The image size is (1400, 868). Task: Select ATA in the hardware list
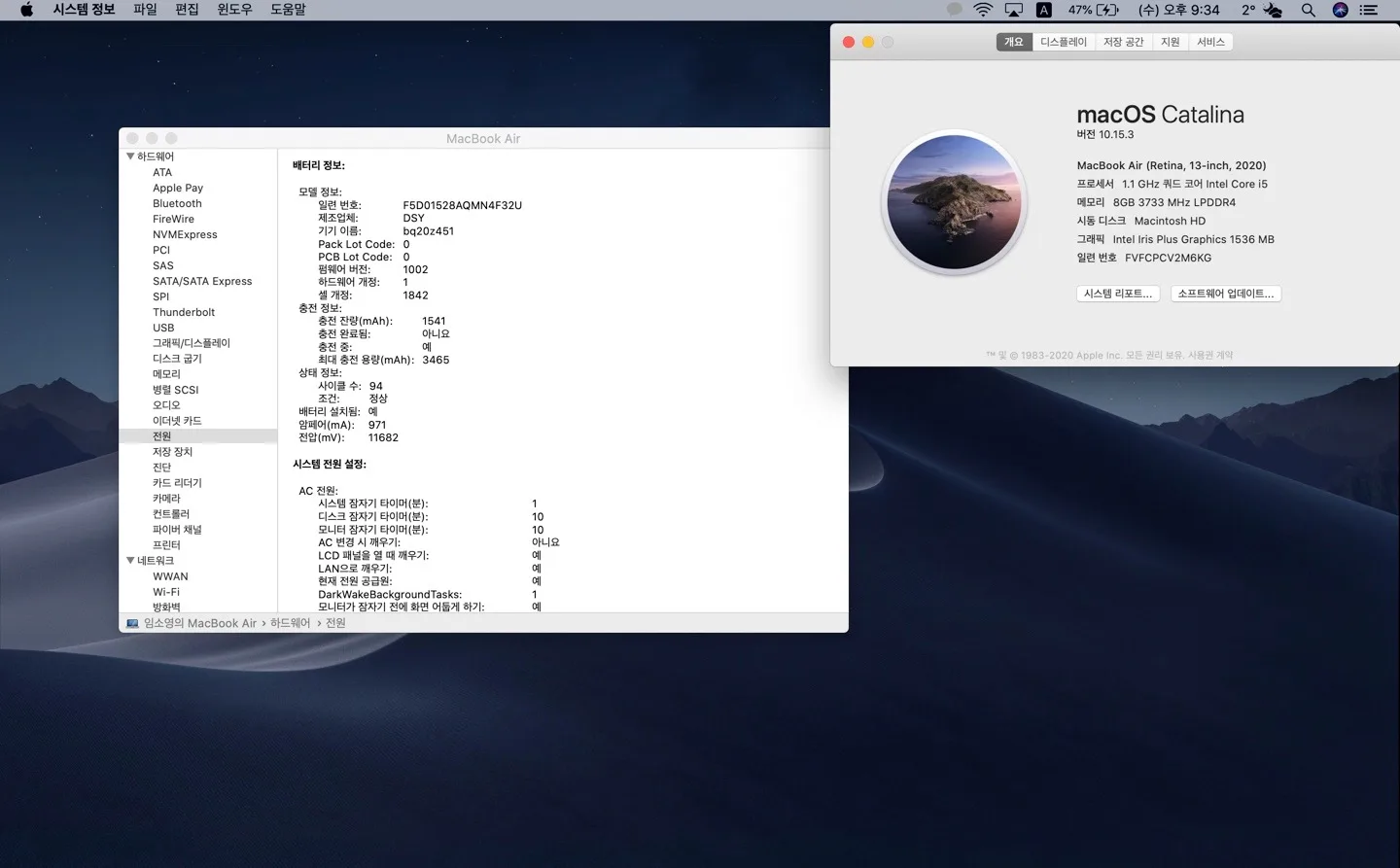162,172
